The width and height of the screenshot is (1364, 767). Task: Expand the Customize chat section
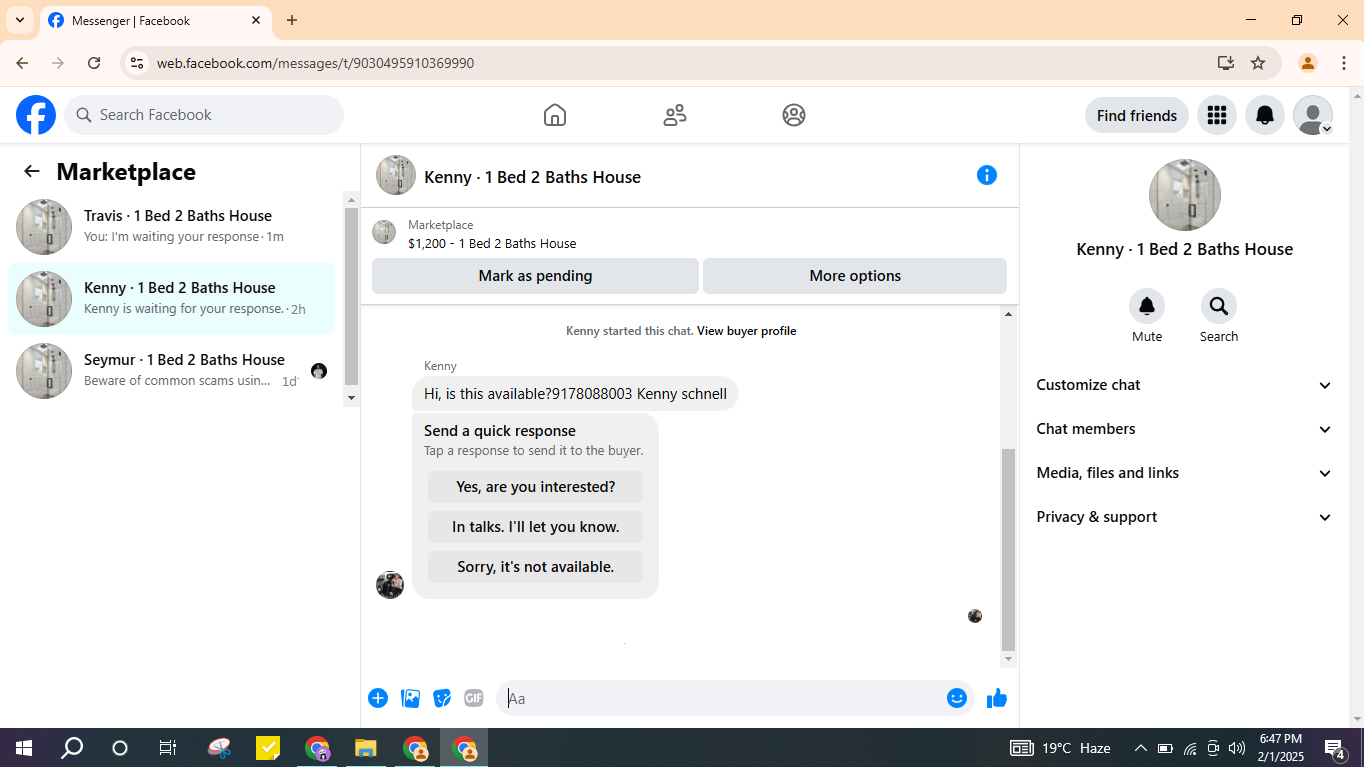(1185, 385)
